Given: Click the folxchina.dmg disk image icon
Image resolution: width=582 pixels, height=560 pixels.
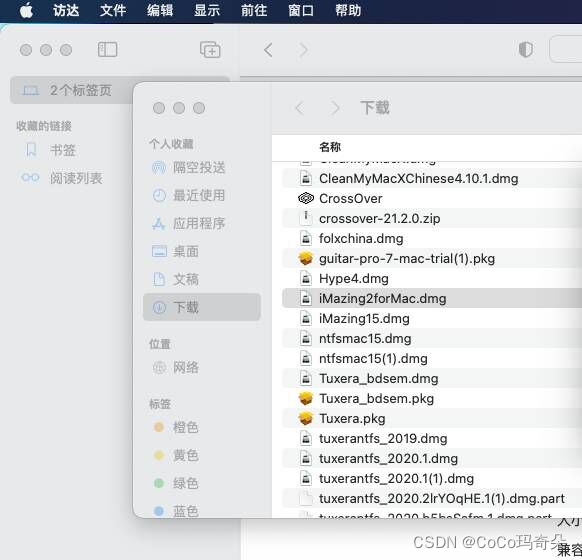Looking at the screenshot, I should 306,238.
